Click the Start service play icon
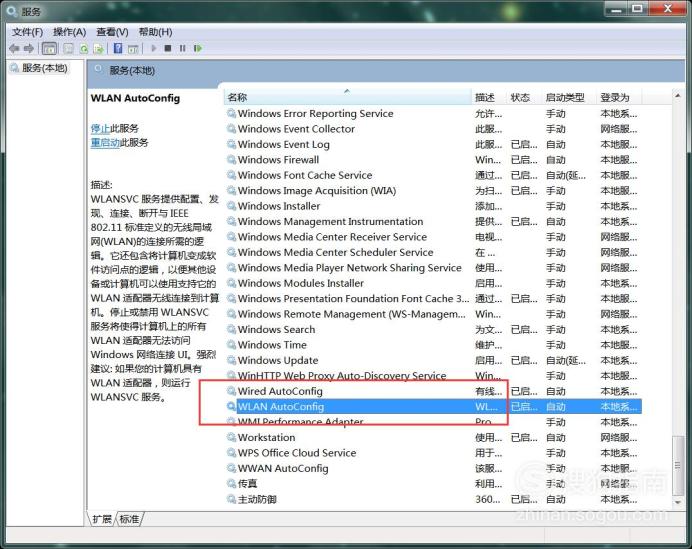 tap(154, 48)
